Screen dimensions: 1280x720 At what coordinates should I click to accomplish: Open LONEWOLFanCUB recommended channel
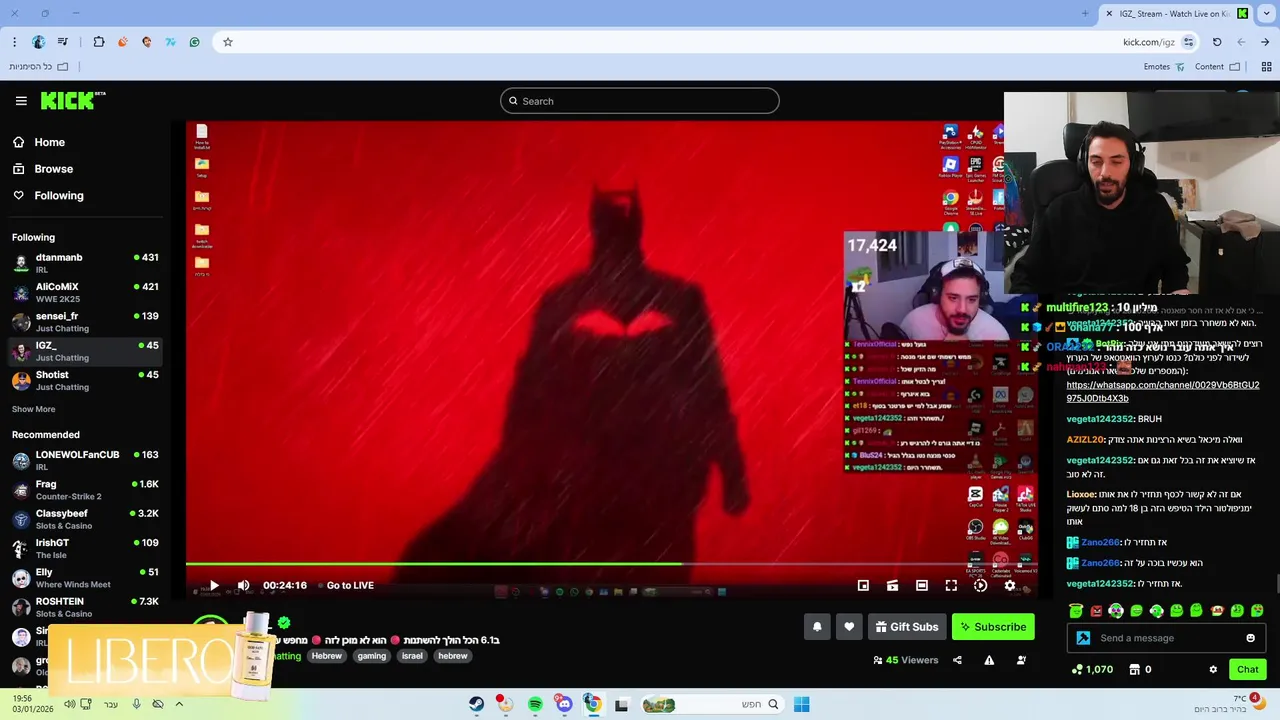85,460
